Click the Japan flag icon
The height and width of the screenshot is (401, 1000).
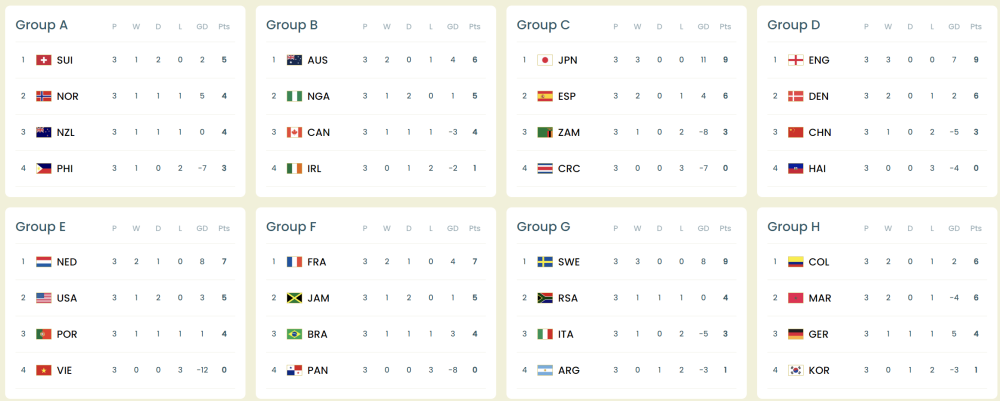[x=545, y=60]
